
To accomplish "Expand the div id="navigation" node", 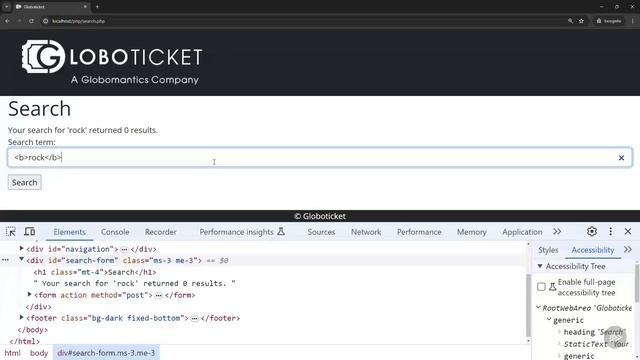I will (x=21, y=248).
